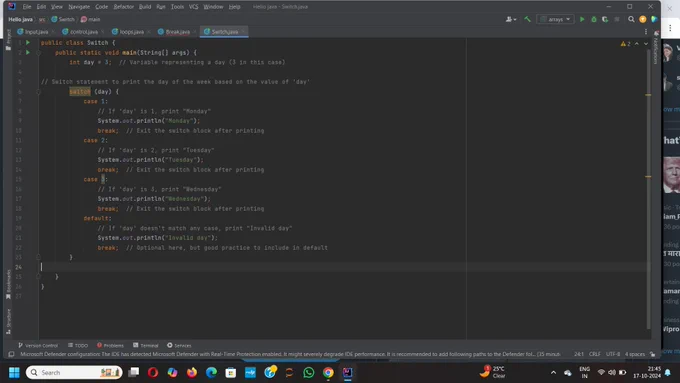
Task: Open the Navigate menu
Action: click(79, 7)
